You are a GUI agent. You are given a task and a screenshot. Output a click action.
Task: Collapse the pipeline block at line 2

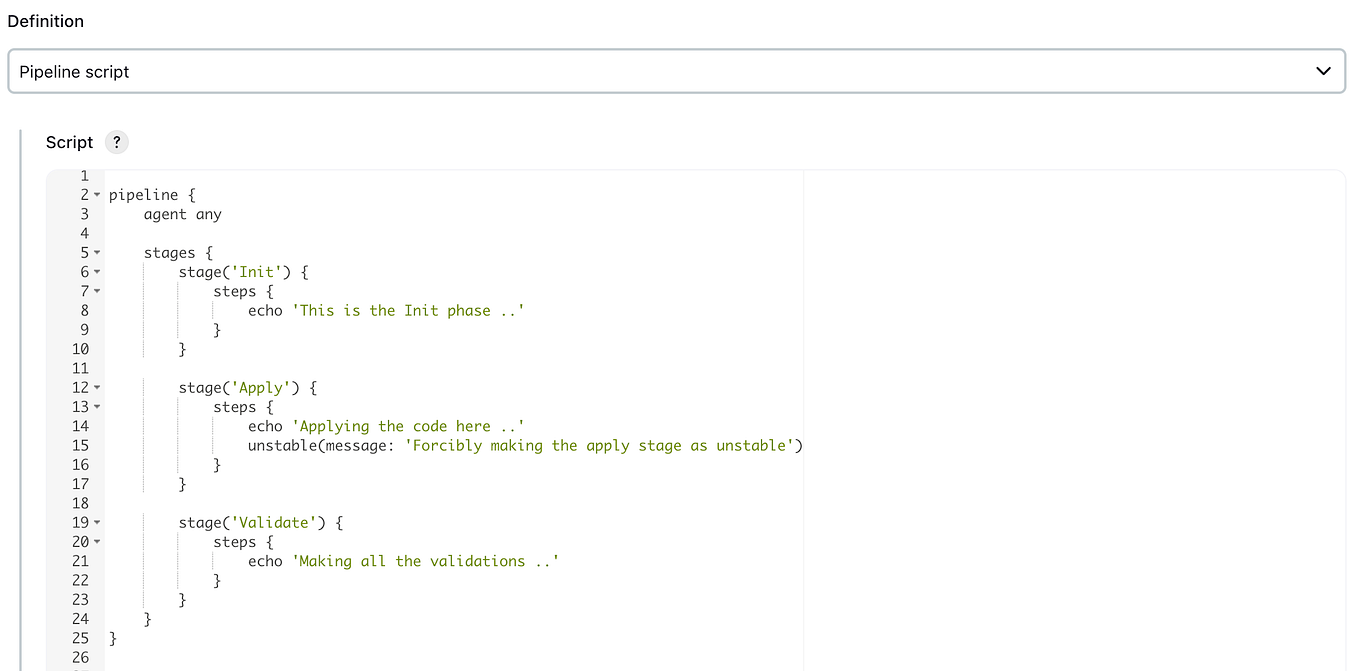[95, 194]
